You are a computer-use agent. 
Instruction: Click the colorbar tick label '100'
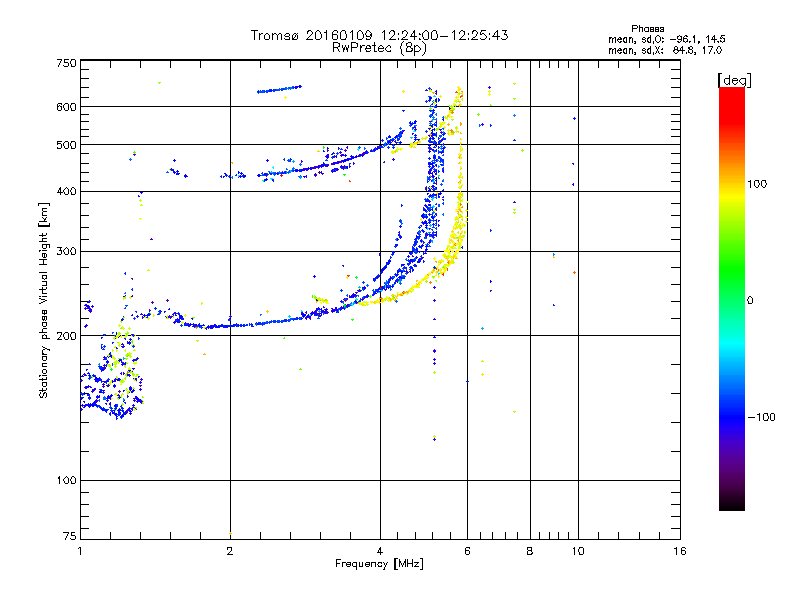757,184
